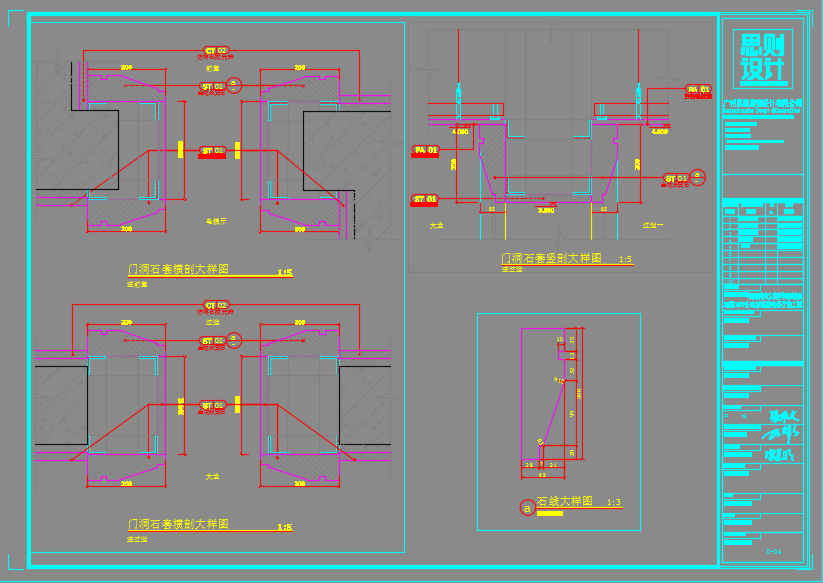Click the 大堂 label in the vertical section drawing

click(437, 225)
